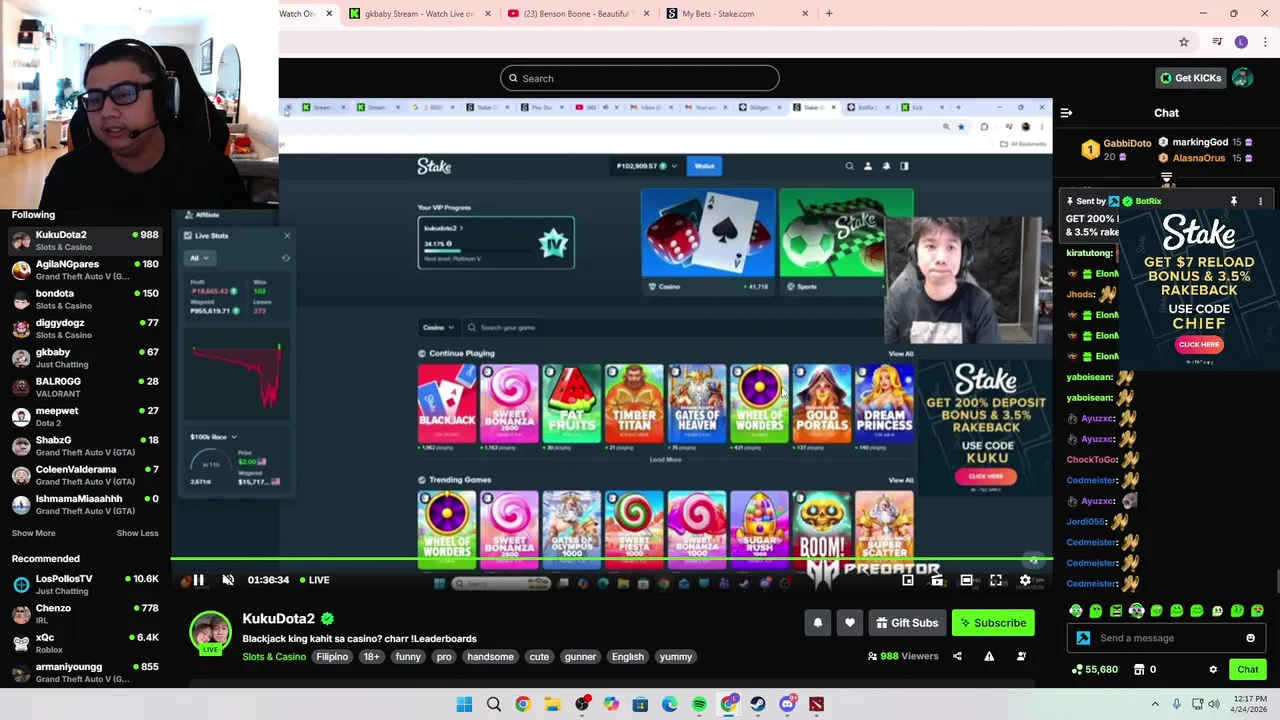Open the viewer list icon right of report
Screen dimensions: 1280x720
point(1021,656)
